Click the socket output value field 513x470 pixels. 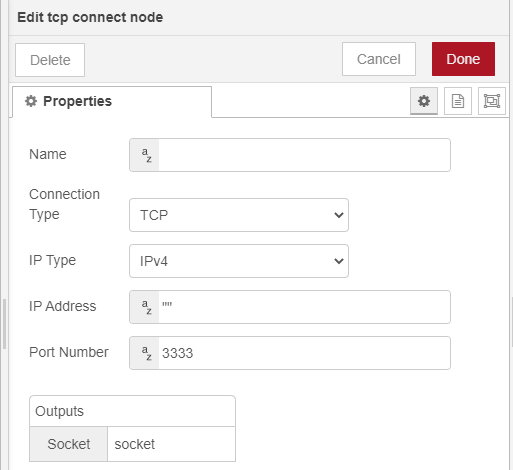point(171,444)
